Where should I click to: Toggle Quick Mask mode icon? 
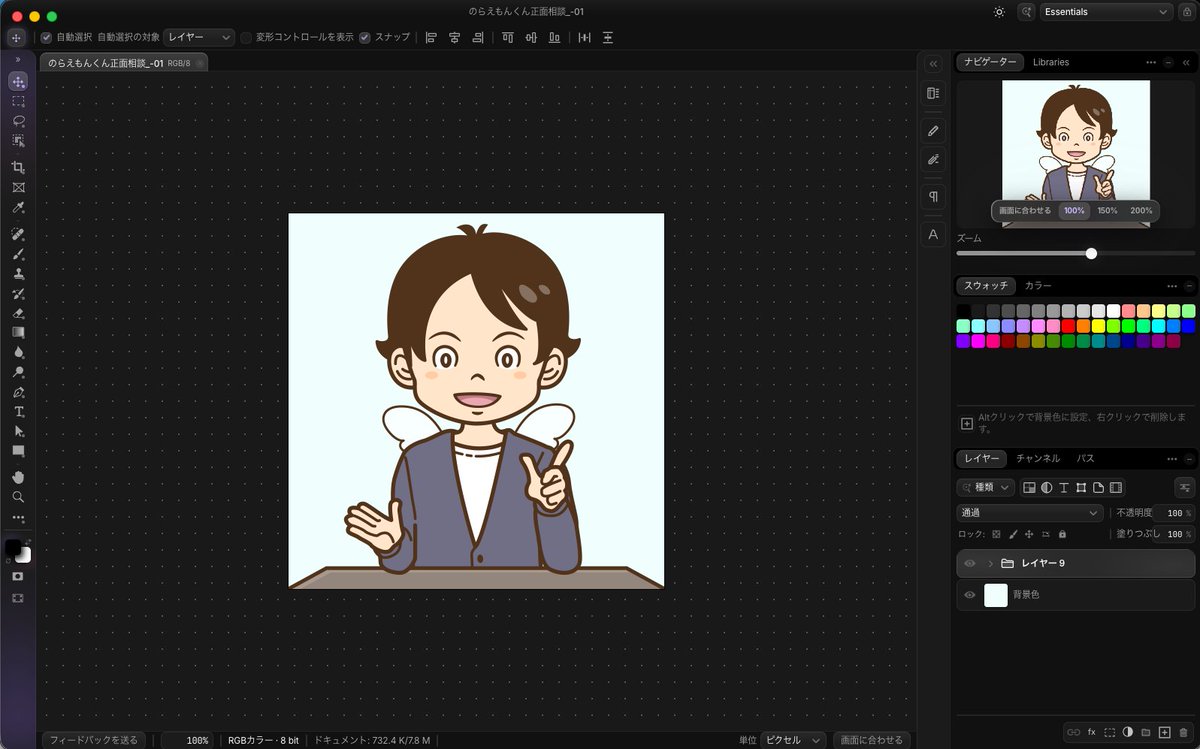[x=17, y=577]
